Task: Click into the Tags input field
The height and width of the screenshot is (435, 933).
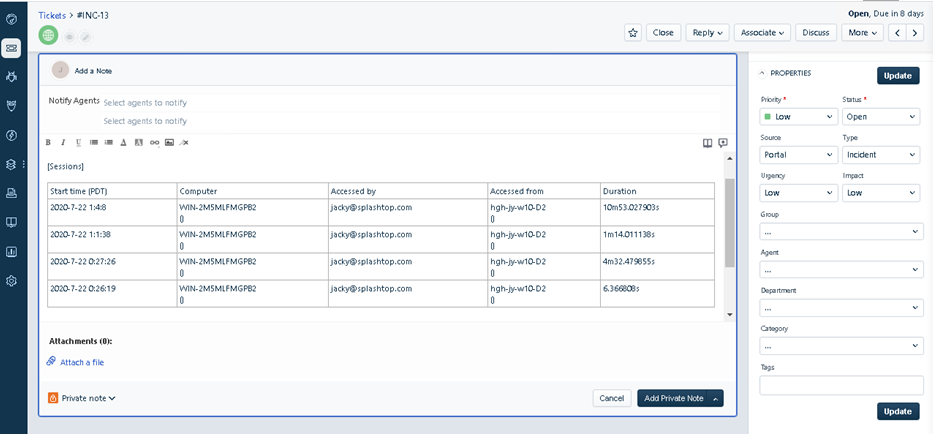Action: pyautogui.click(x=841, y=385)
